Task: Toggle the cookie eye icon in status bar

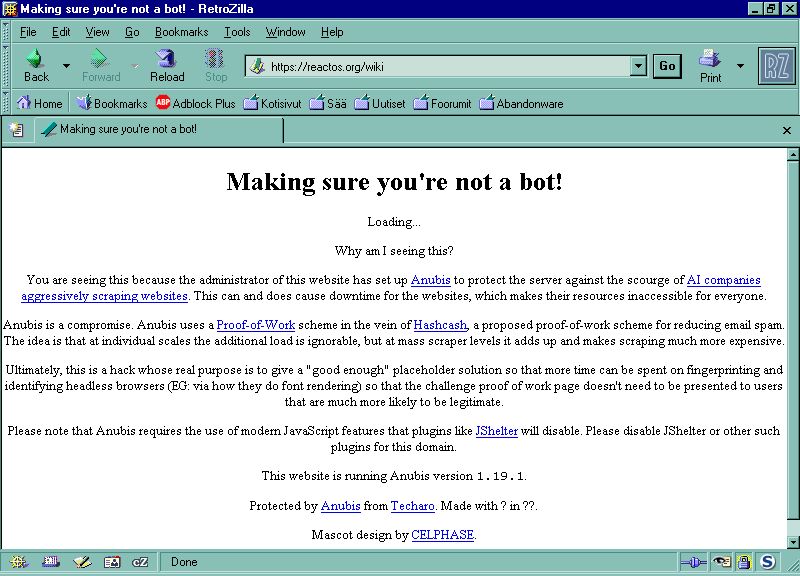Action: (x=719, y=562)
